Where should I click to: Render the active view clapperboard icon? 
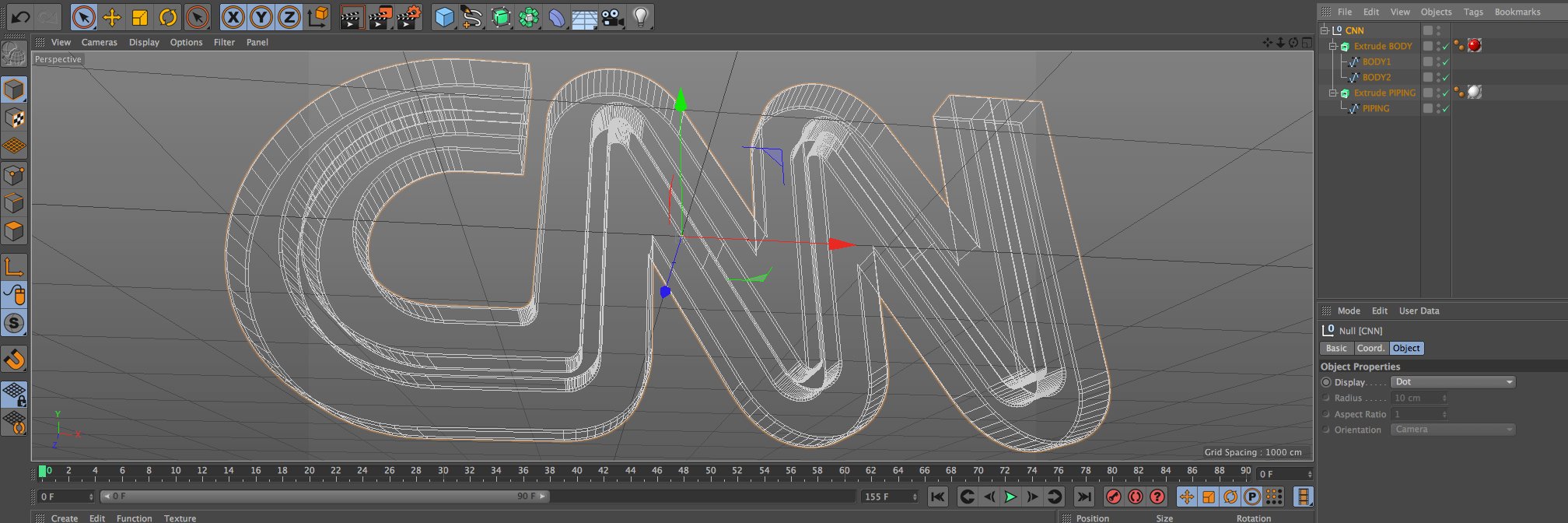[352, 17]
